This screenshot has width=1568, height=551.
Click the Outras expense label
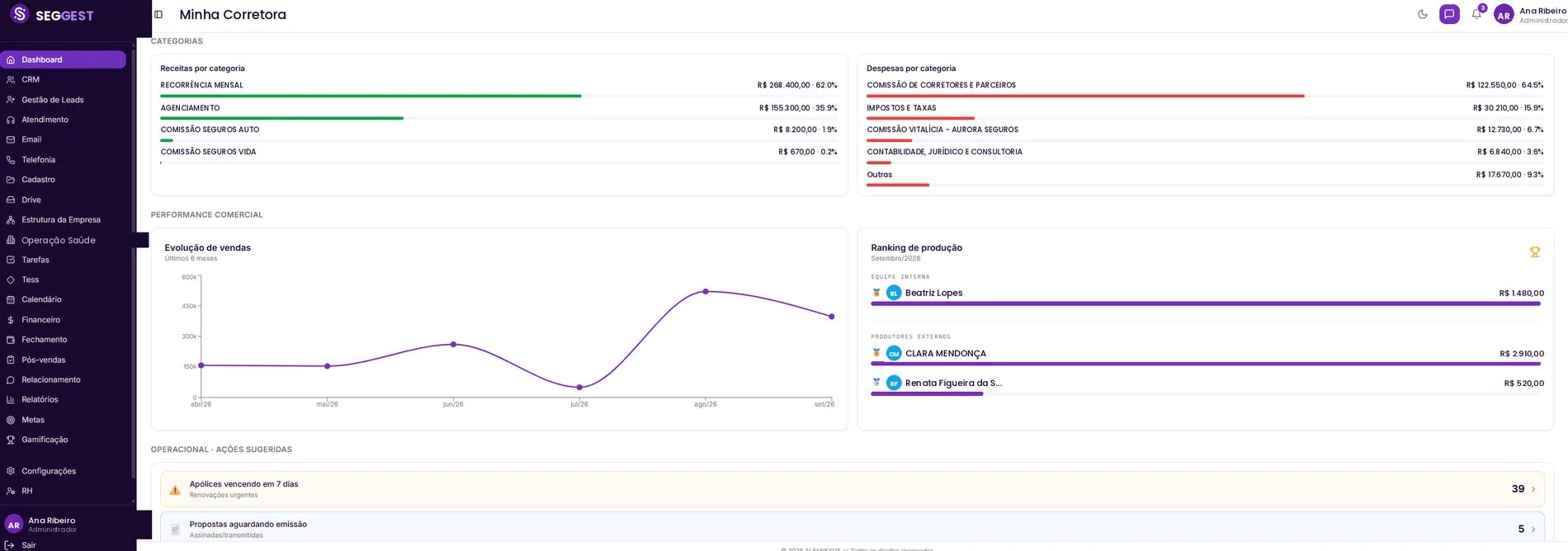click(x=879, y=175)
